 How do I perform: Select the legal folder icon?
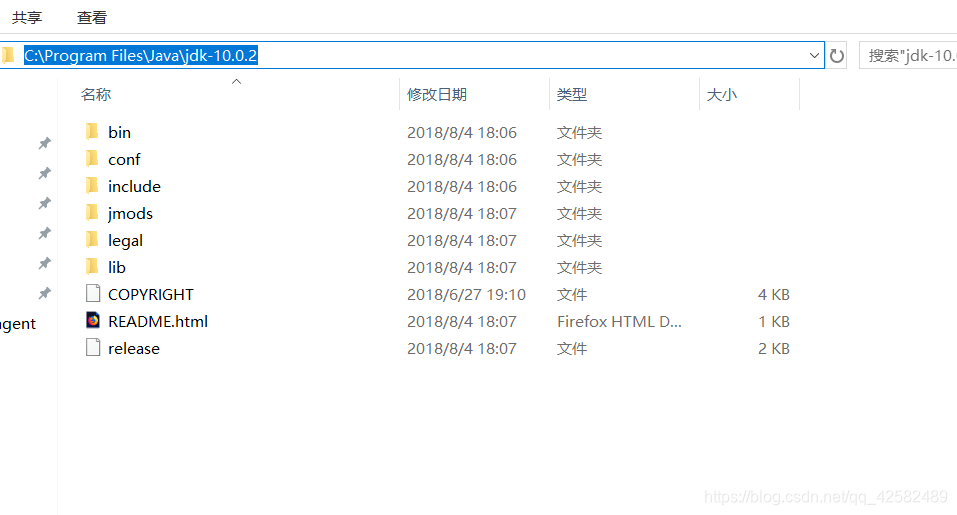[92, 239]
